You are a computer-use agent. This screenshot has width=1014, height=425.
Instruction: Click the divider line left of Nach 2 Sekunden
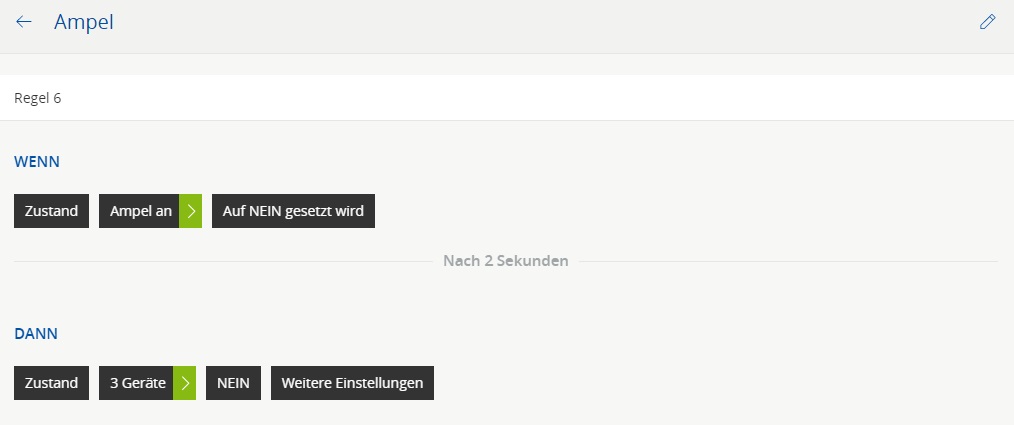pos(220,261)
